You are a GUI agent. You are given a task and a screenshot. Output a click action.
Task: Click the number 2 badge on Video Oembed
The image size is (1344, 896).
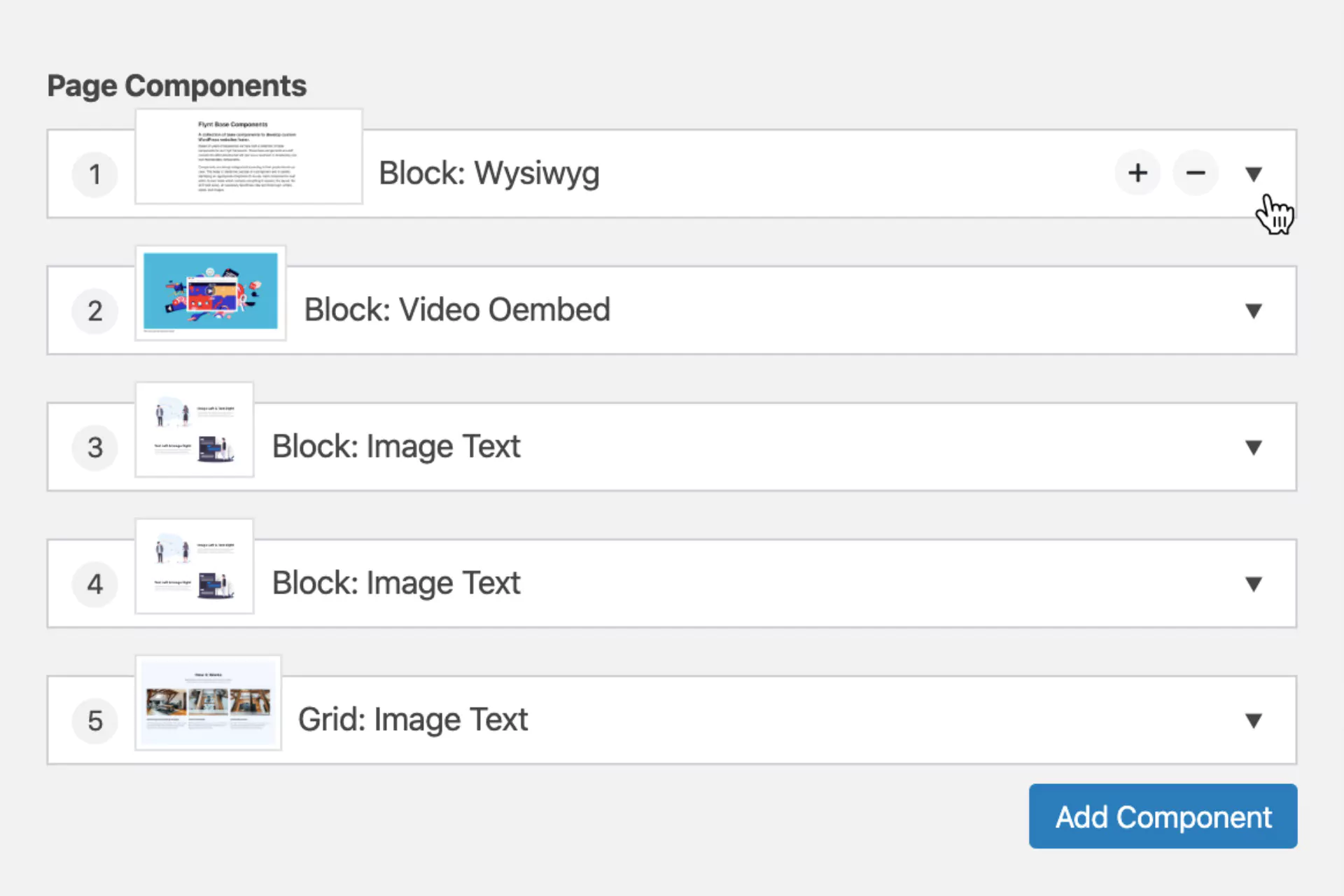pyautogui.click(x=94, y=311)
